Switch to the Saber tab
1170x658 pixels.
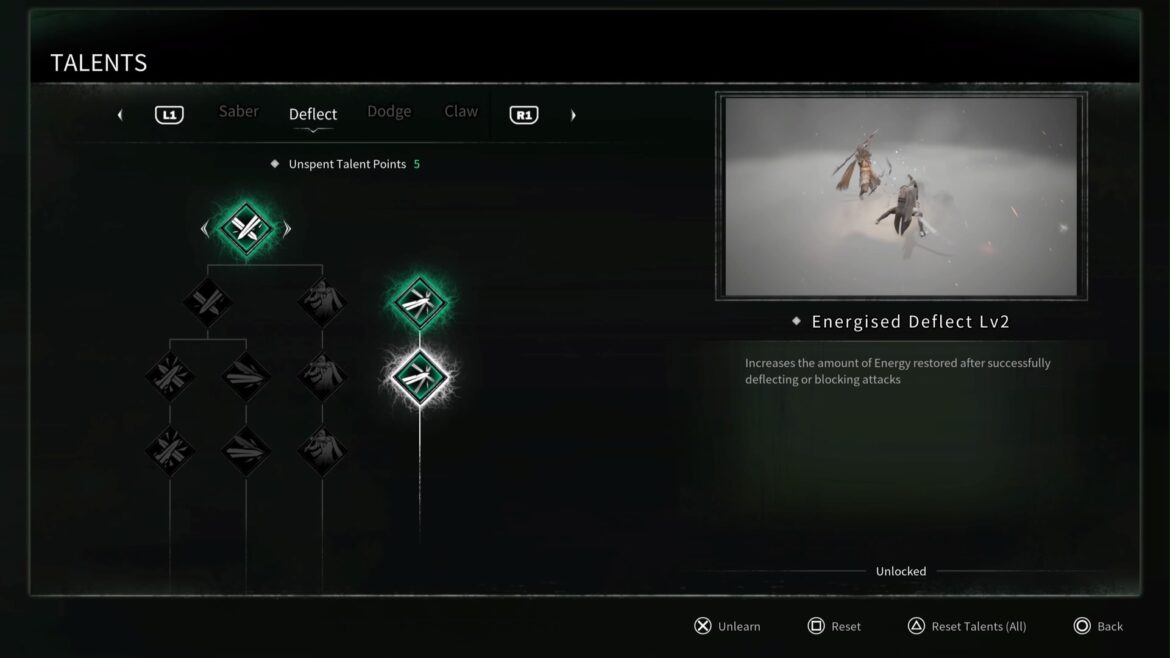[239, 111]
